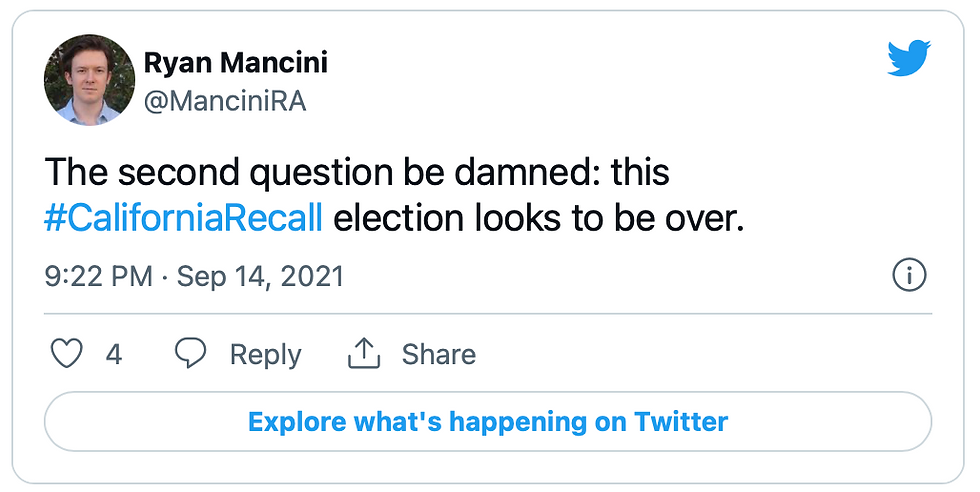Click the divider line above the like row
This screenshot has width=980, height=492.
click(488, 314)
